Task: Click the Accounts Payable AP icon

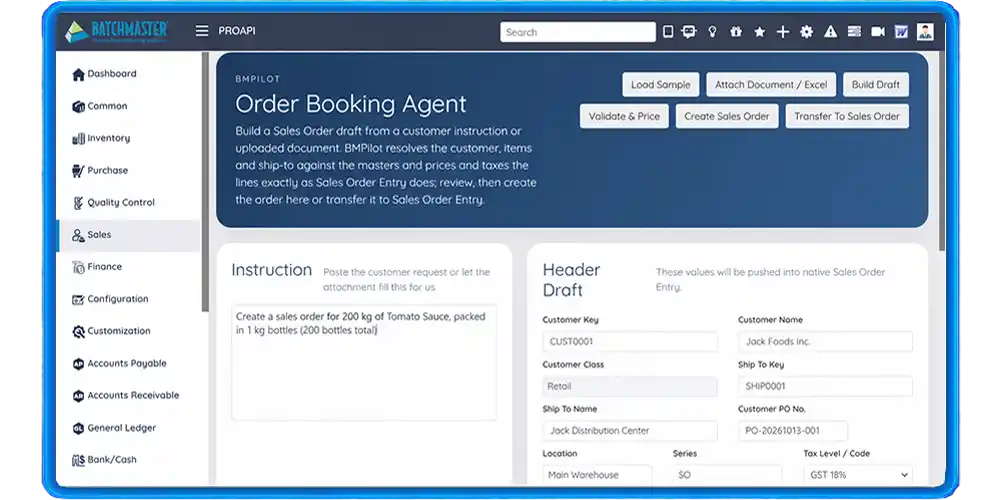Action: [78, 364]
